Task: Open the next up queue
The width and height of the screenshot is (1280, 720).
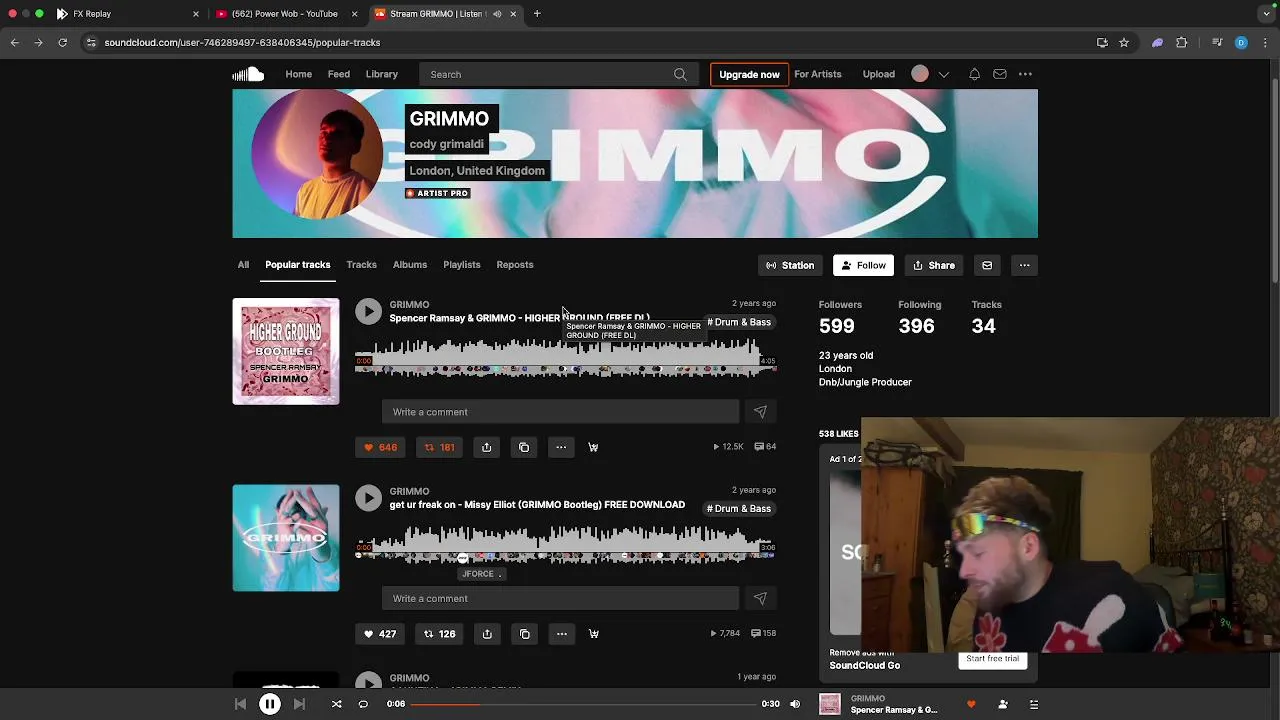Action: tap(1034, 704)
